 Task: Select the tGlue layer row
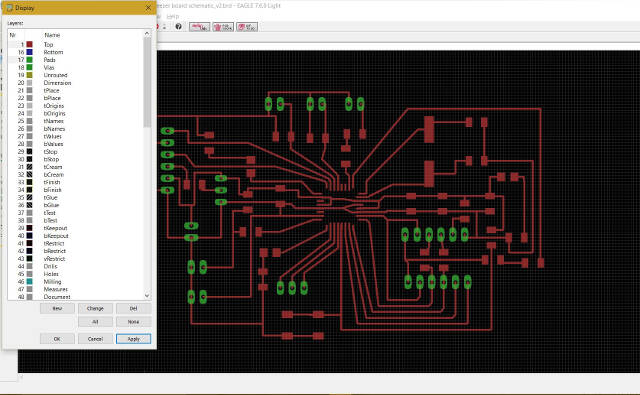pyautogui.click(x=76, y=198)
